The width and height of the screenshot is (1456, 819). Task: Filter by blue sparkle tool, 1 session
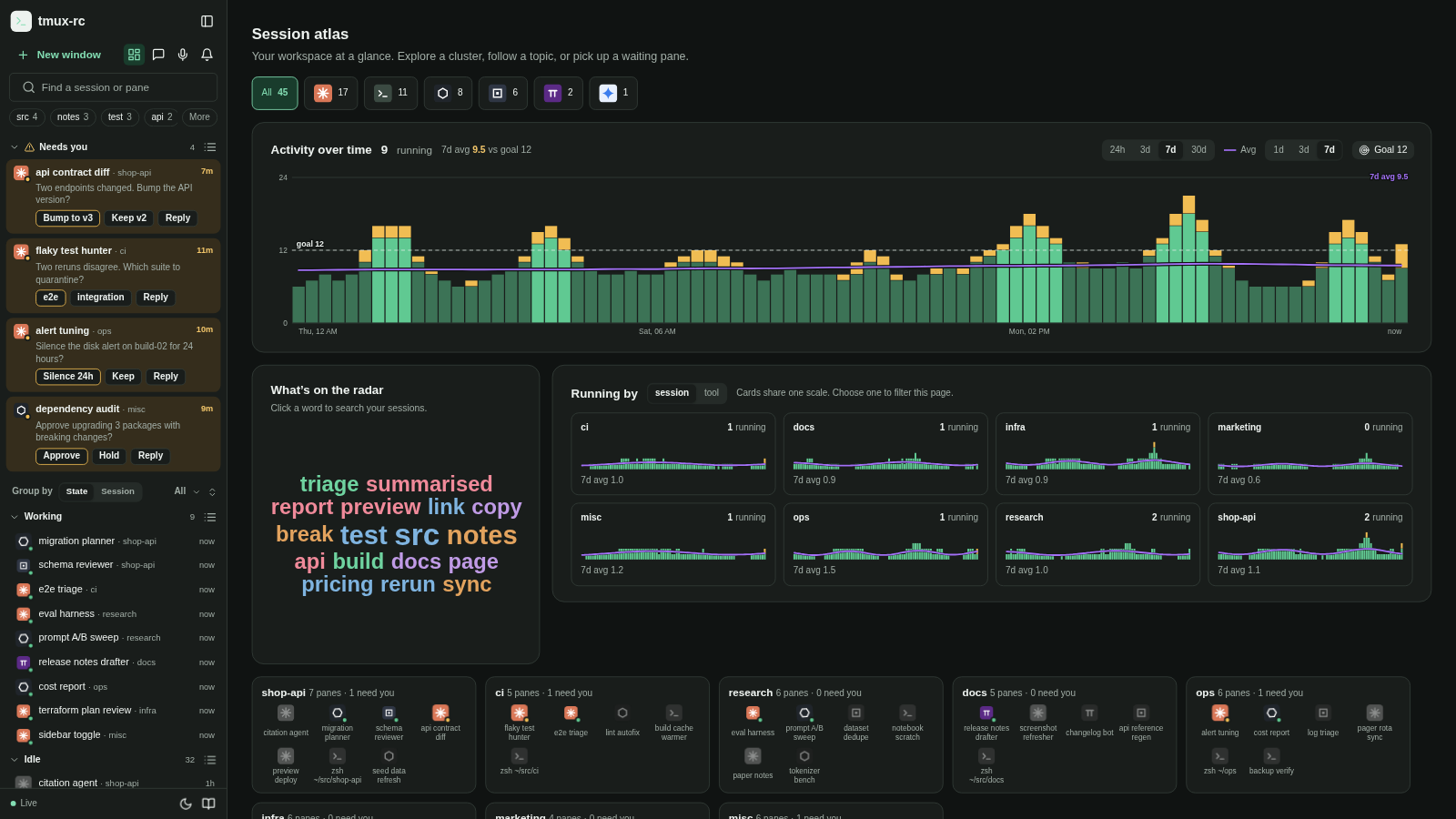pos(613,93)
